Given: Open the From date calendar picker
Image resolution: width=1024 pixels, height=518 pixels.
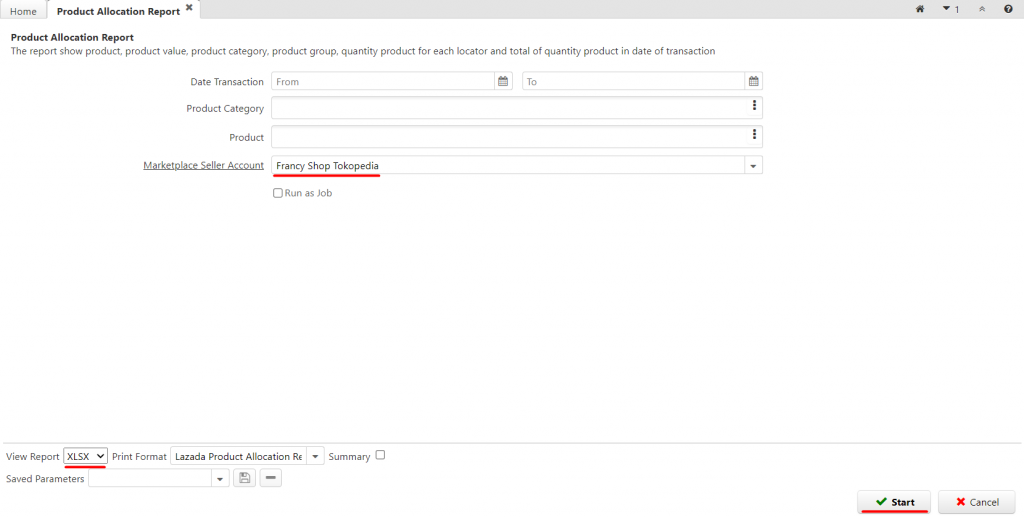Looking at the screenshot, I should click(503, 82).
